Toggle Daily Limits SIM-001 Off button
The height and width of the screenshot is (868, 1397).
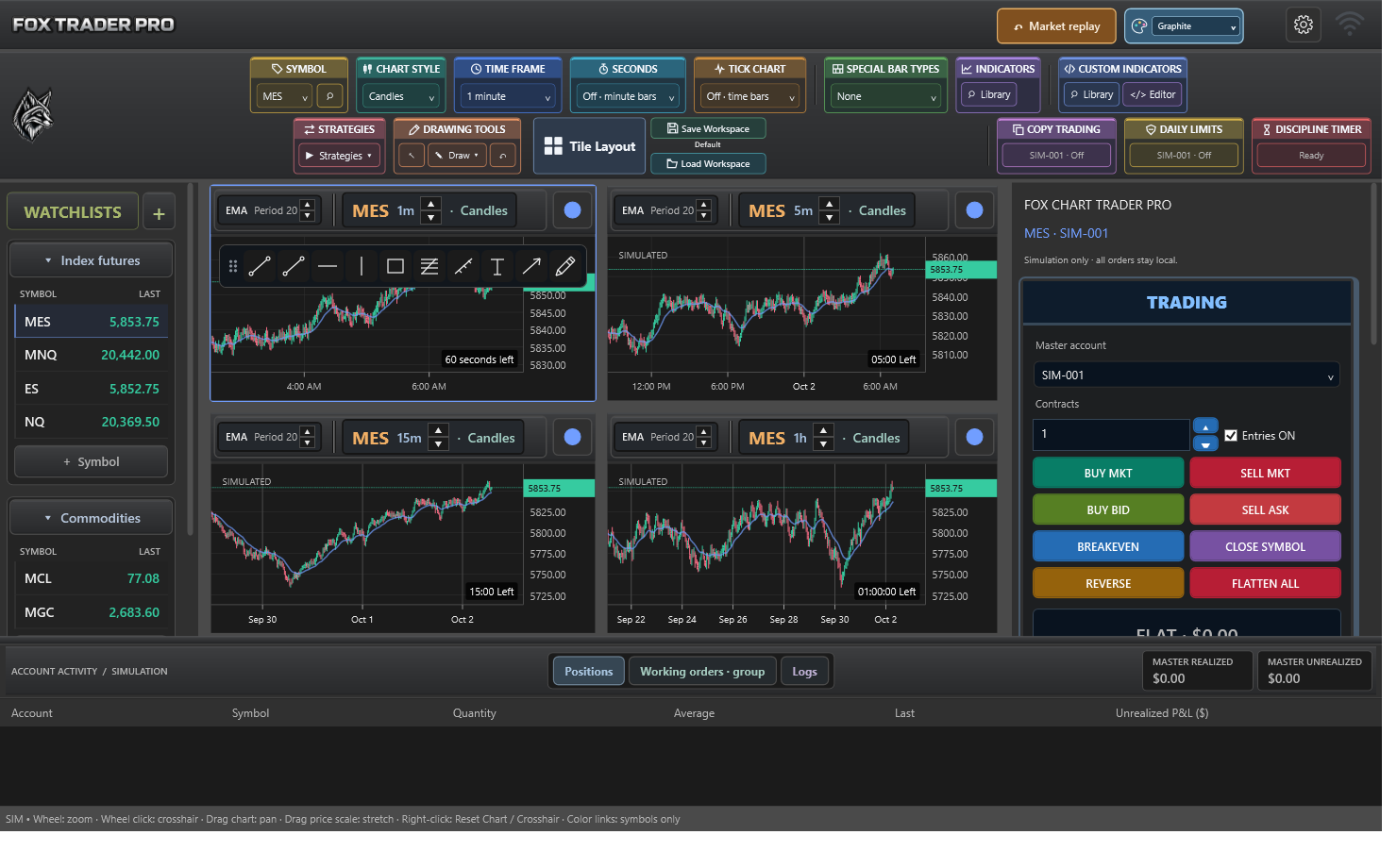[x=1185, y=156]
